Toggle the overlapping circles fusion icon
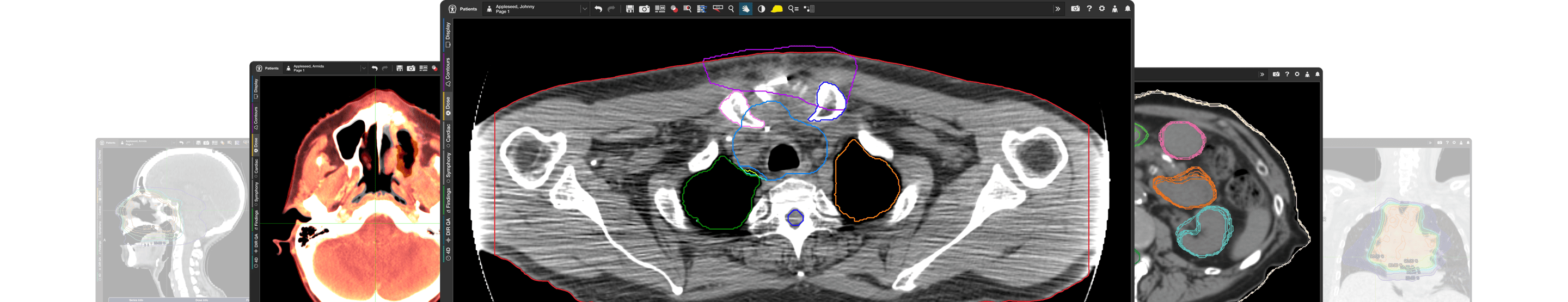This screenshot has width=1568, height=302. [x=674, y=9]
